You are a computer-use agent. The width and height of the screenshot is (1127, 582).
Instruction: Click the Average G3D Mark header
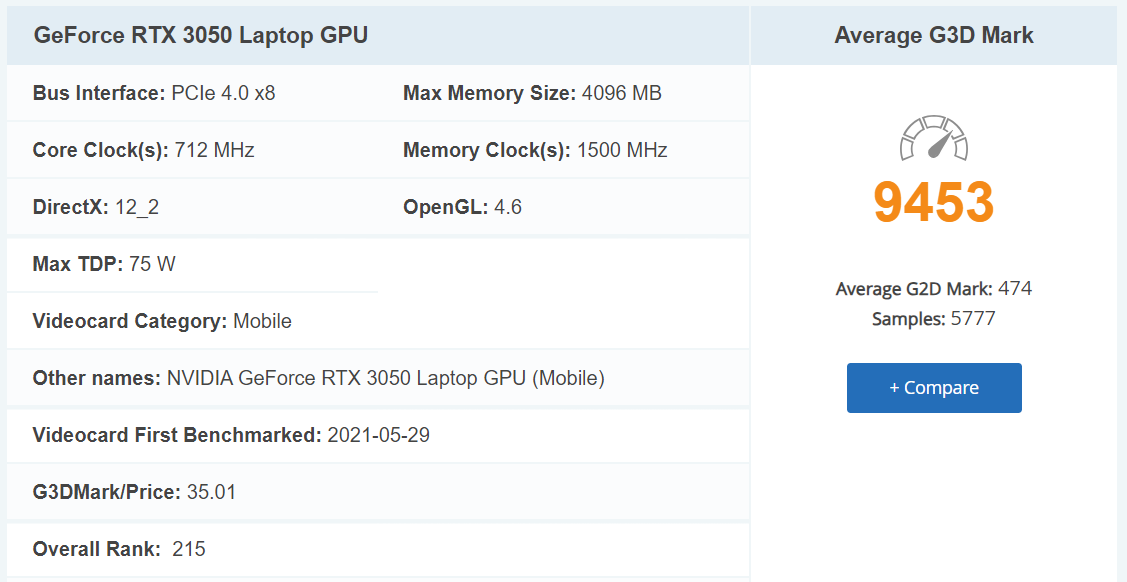(933, 35)
